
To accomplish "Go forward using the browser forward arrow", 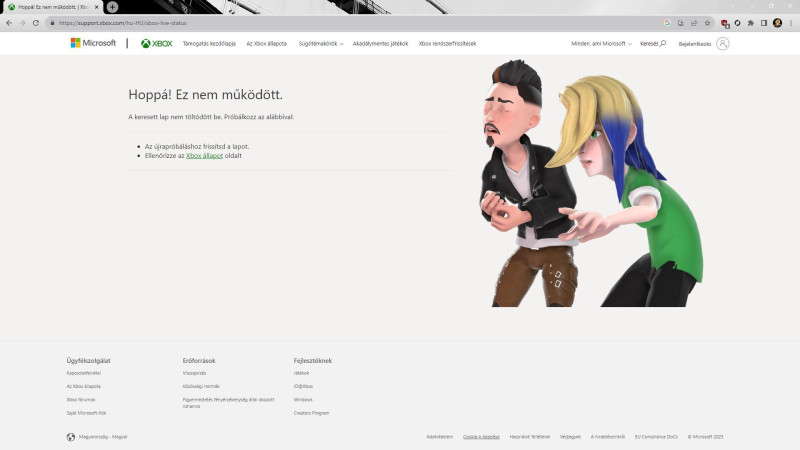I will point(22,23).
